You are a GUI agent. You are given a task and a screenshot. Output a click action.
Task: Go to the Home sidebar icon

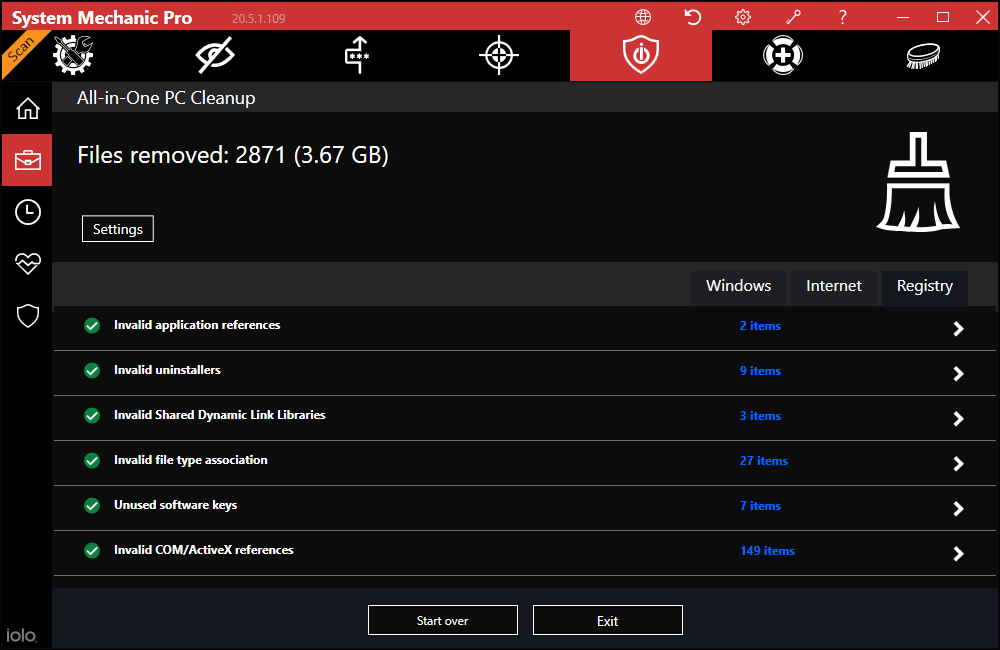27,108
